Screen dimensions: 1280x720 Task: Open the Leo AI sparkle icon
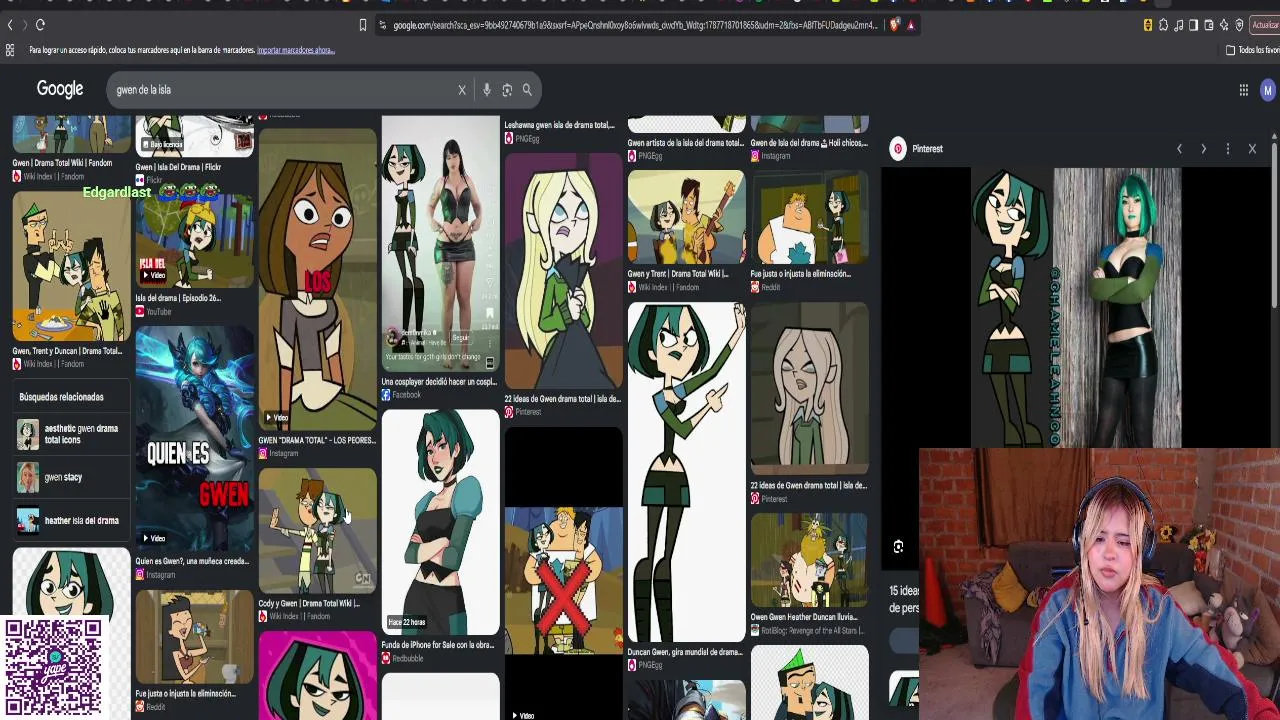pyautogui.click(x=1224, y=25)
